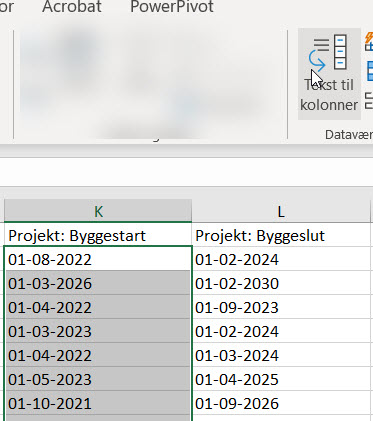Image resolution: width=373 pixels, height=421 pixels.
Task: Click the cell showing 01-03-2023
Action: coord(98,331)
